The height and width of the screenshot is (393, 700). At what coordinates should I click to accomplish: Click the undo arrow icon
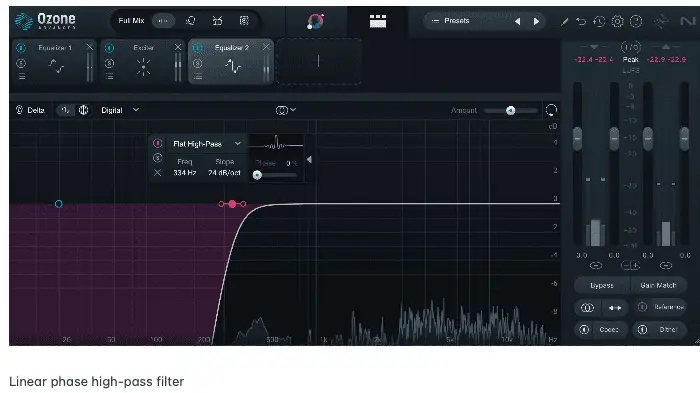[x=581, y=21]
